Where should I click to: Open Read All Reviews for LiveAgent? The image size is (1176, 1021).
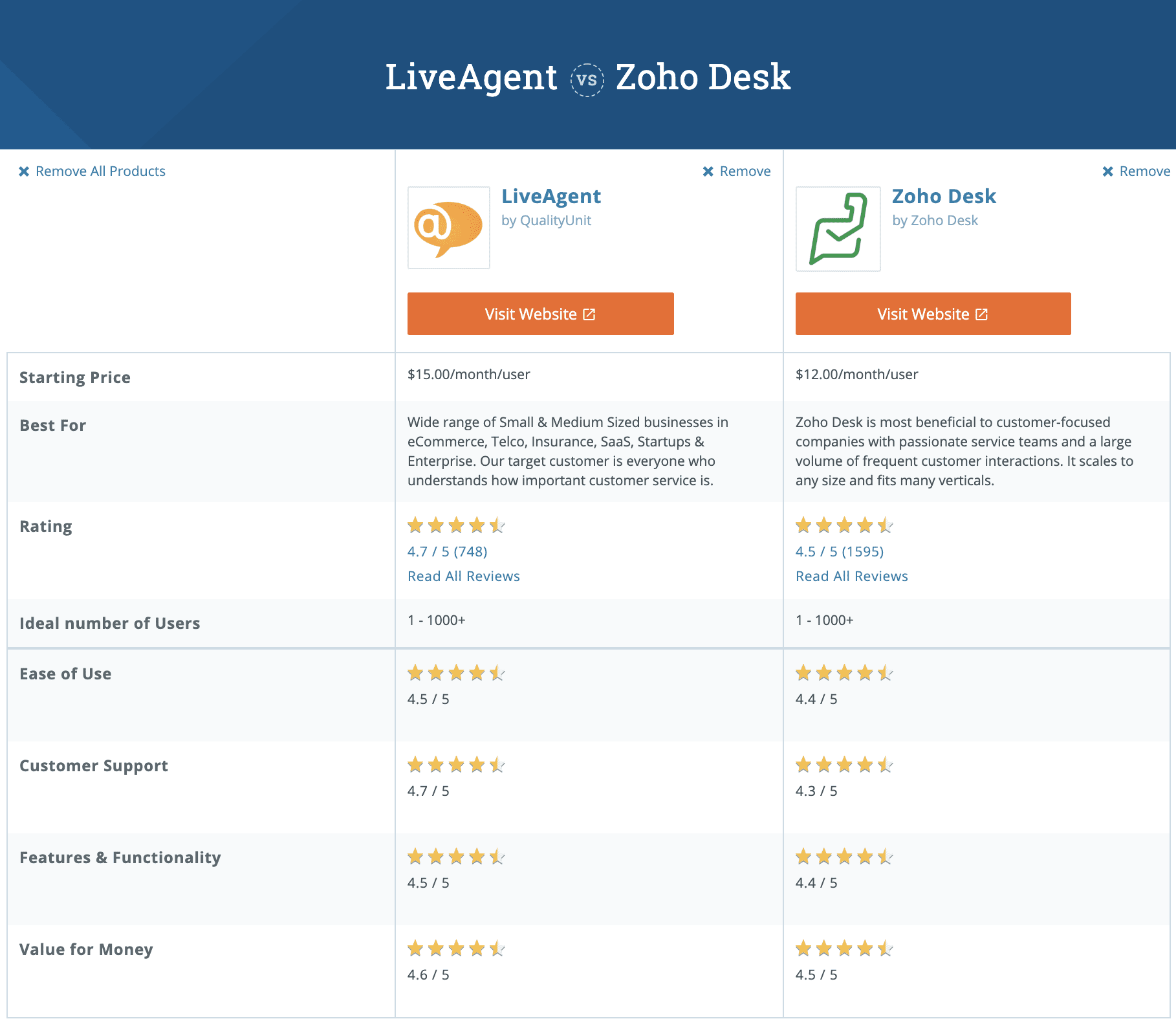click(463, 576)
